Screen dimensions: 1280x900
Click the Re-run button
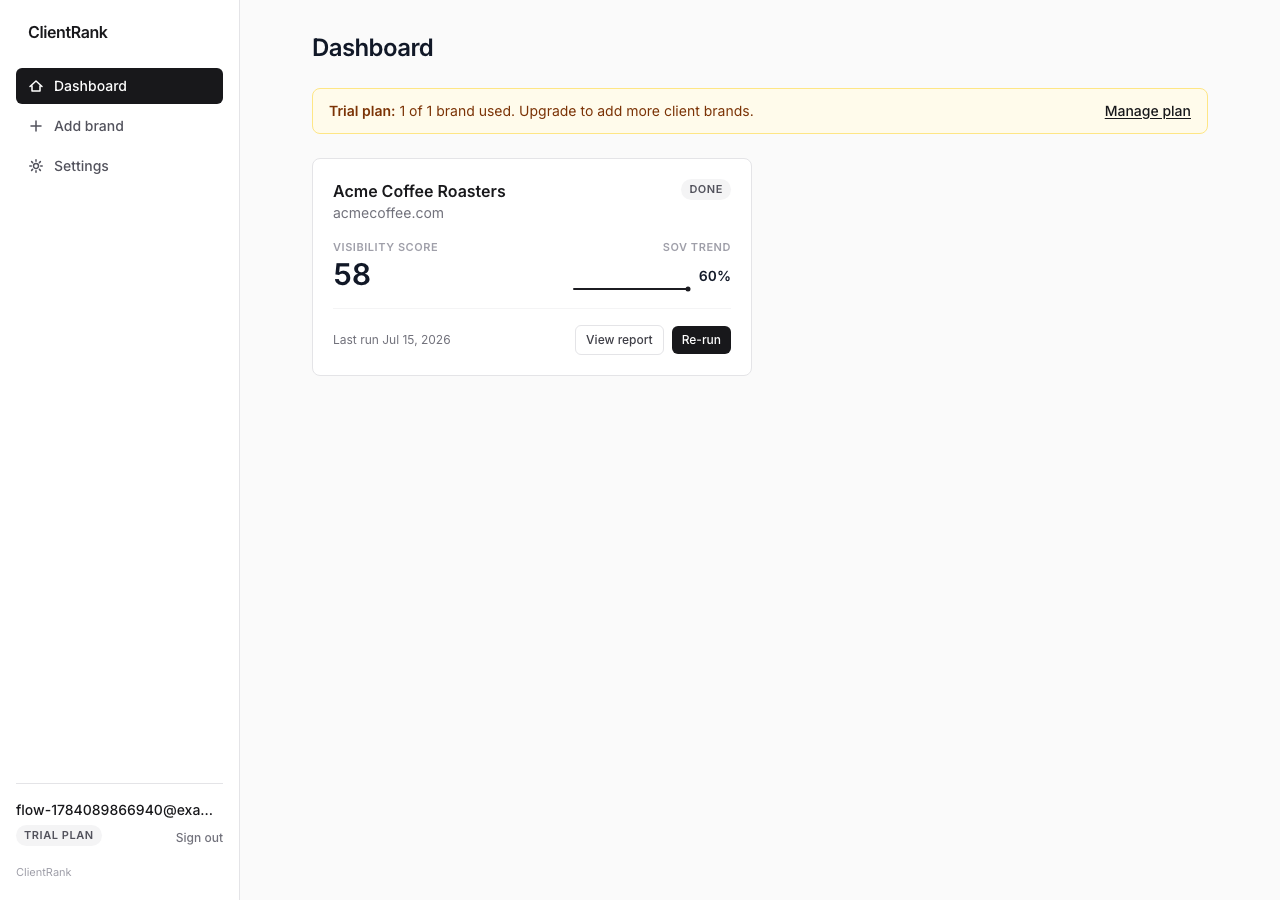pos(701,340)
